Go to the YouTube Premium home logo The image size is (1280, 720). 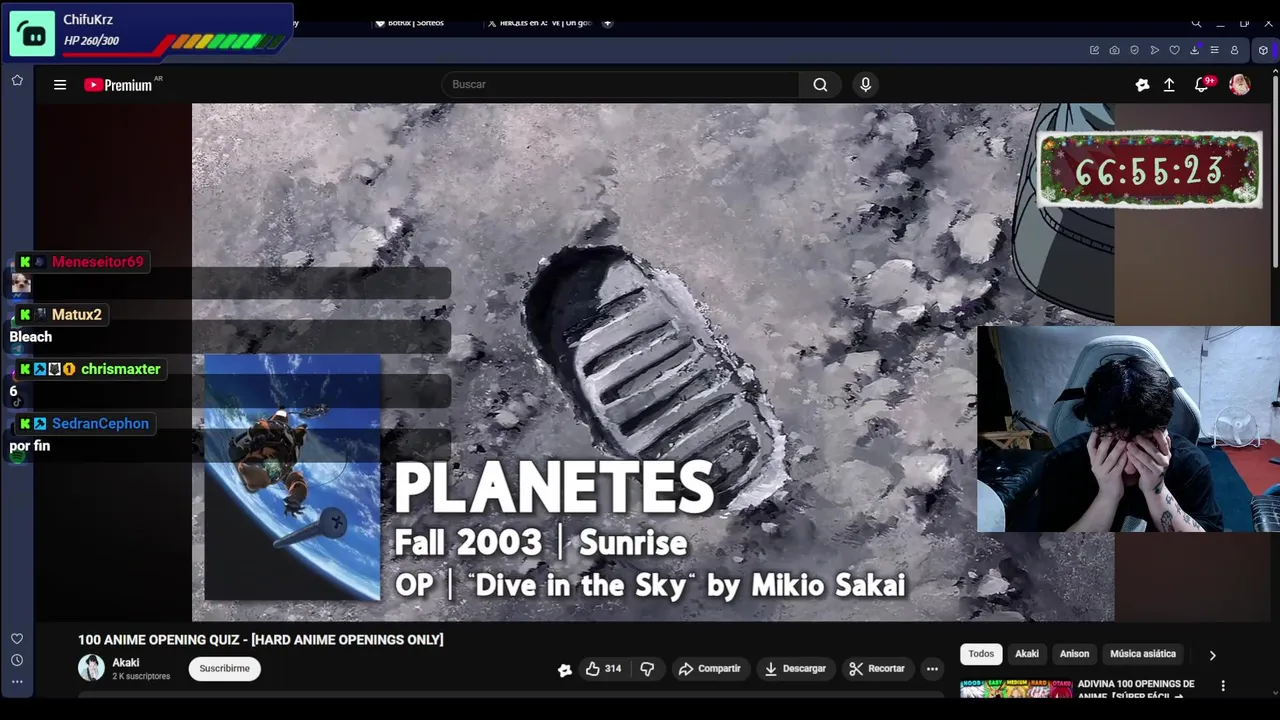coord(118,85)
